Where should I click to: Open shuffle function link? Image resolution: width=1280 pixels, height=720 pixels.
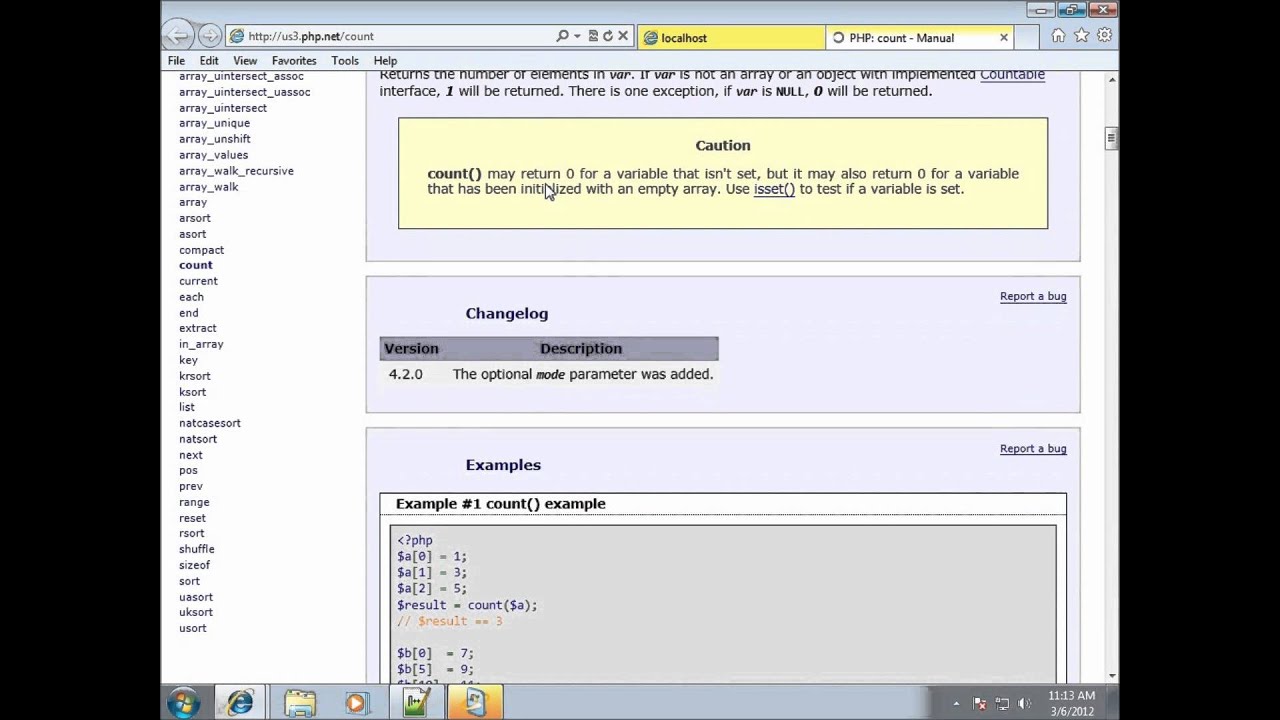(196, 549)
